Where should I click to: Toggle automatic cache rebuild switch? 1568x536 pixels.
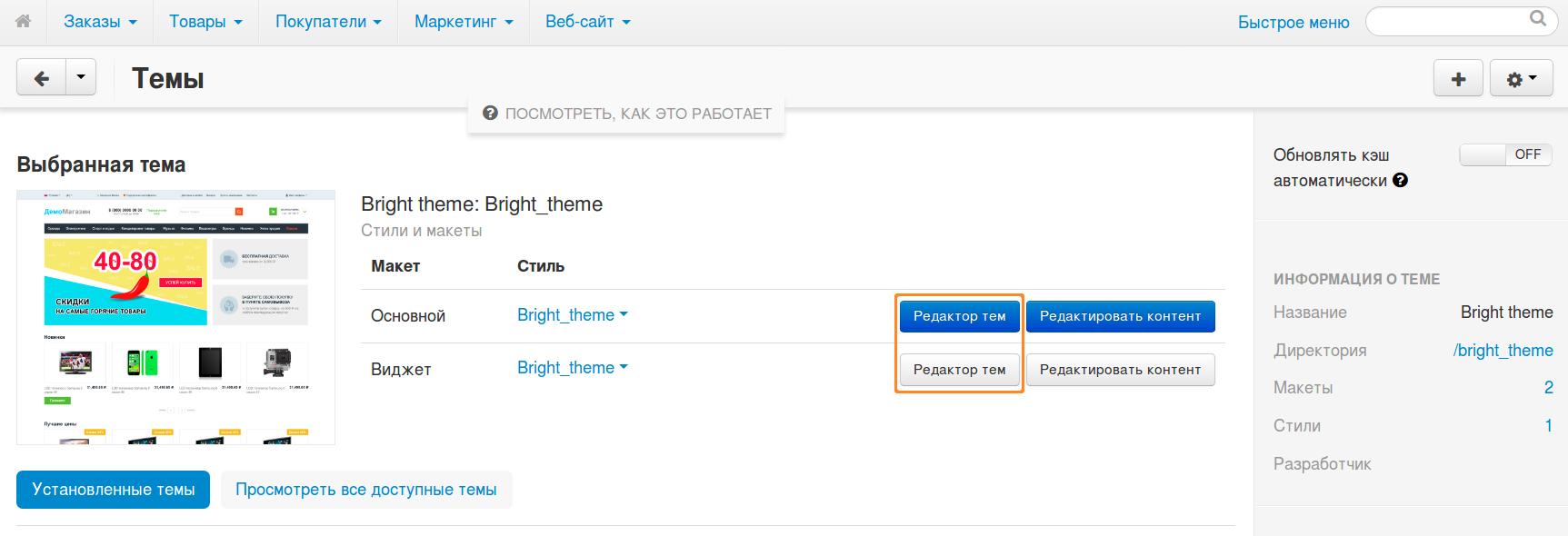click(1505, 154)
